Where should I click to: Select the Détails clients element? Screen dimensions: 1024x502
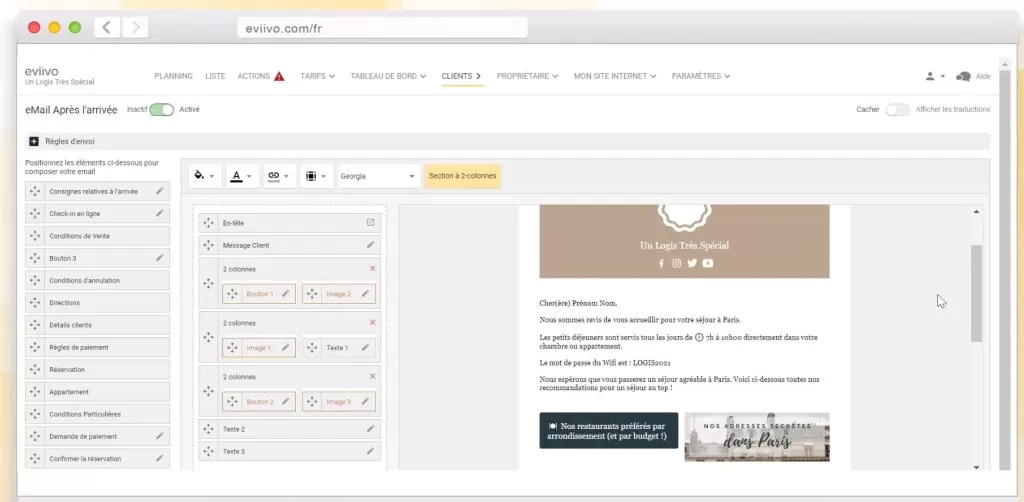[x=97, y=325]
